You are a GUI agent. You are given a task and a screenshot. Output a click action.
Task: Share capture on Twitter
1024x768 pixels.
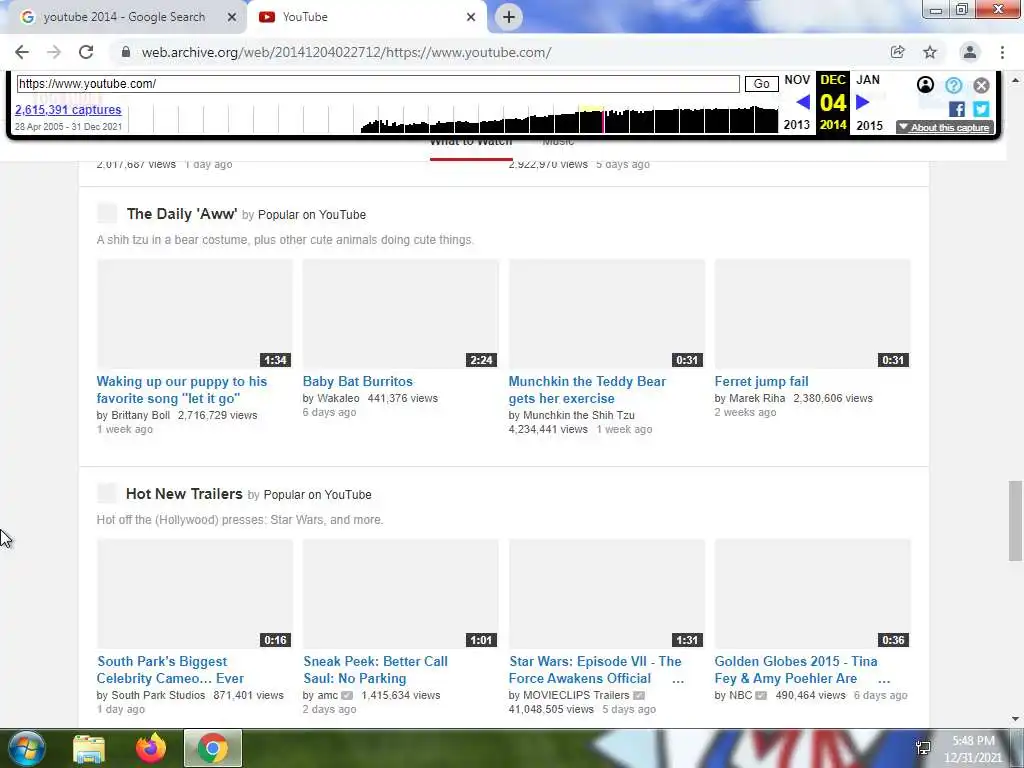(981, 109)
